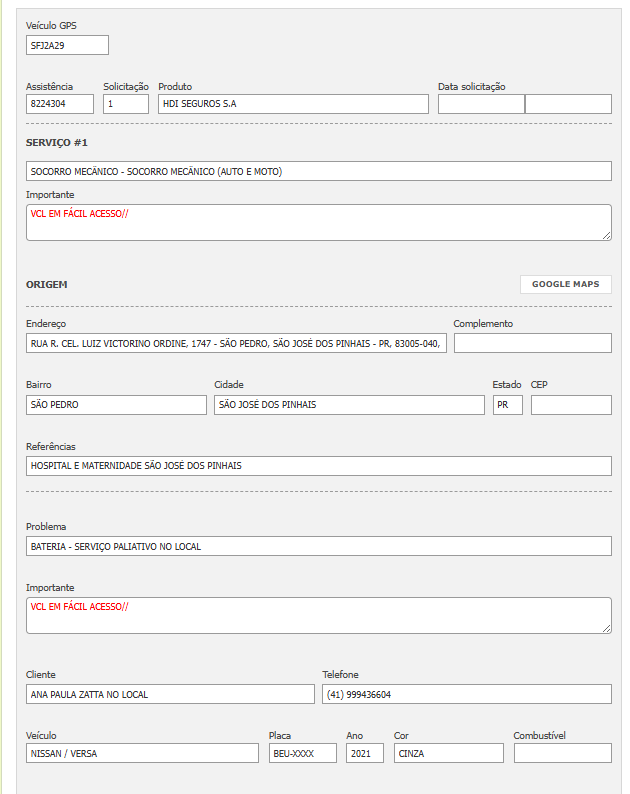
Task: Click the Problema field about BATERIA
Action: pyautogui.click(x=318, y=546)
